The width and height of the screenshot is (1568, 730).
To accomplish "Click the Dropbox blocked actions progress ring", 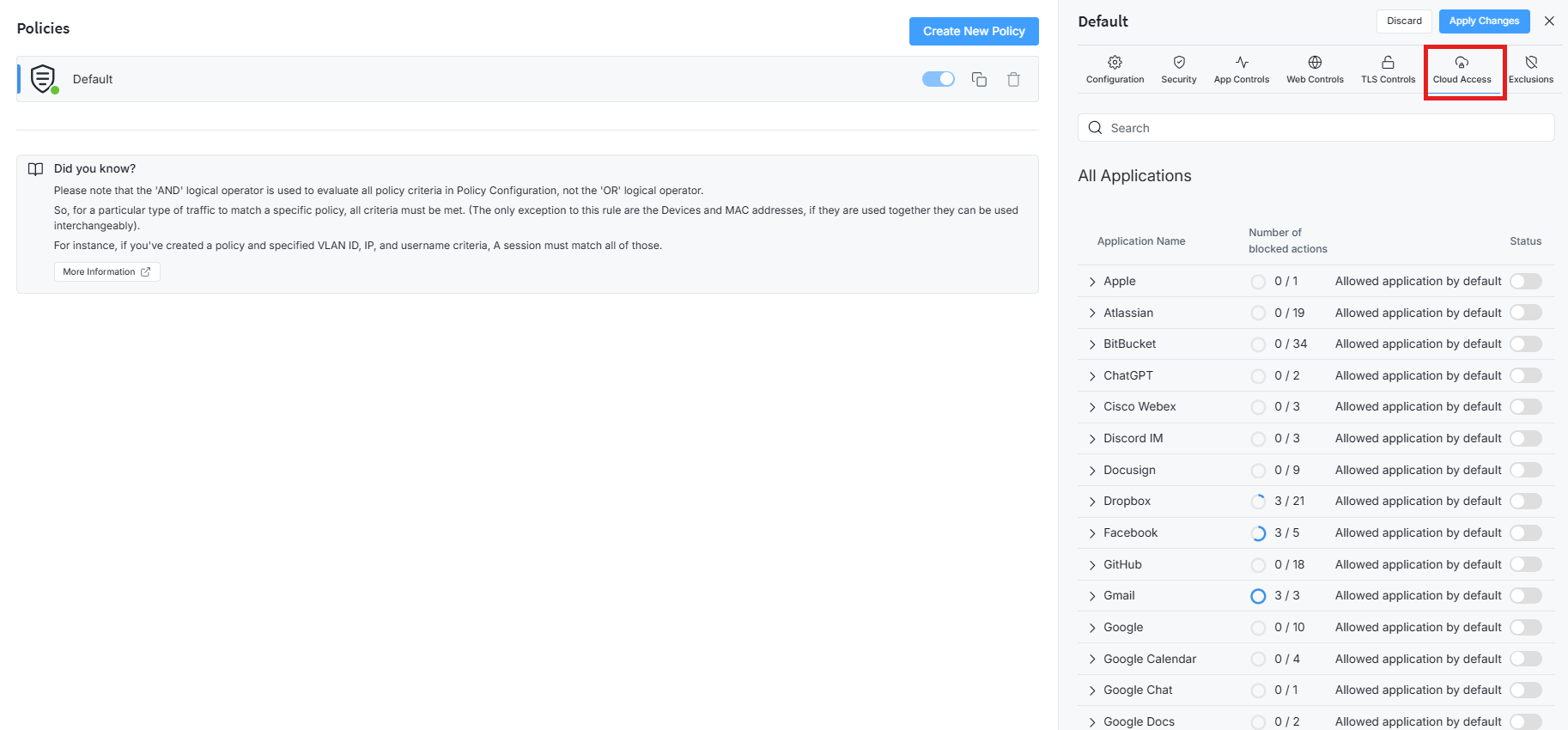I will pyautogui.click(x=1258, y=502).
